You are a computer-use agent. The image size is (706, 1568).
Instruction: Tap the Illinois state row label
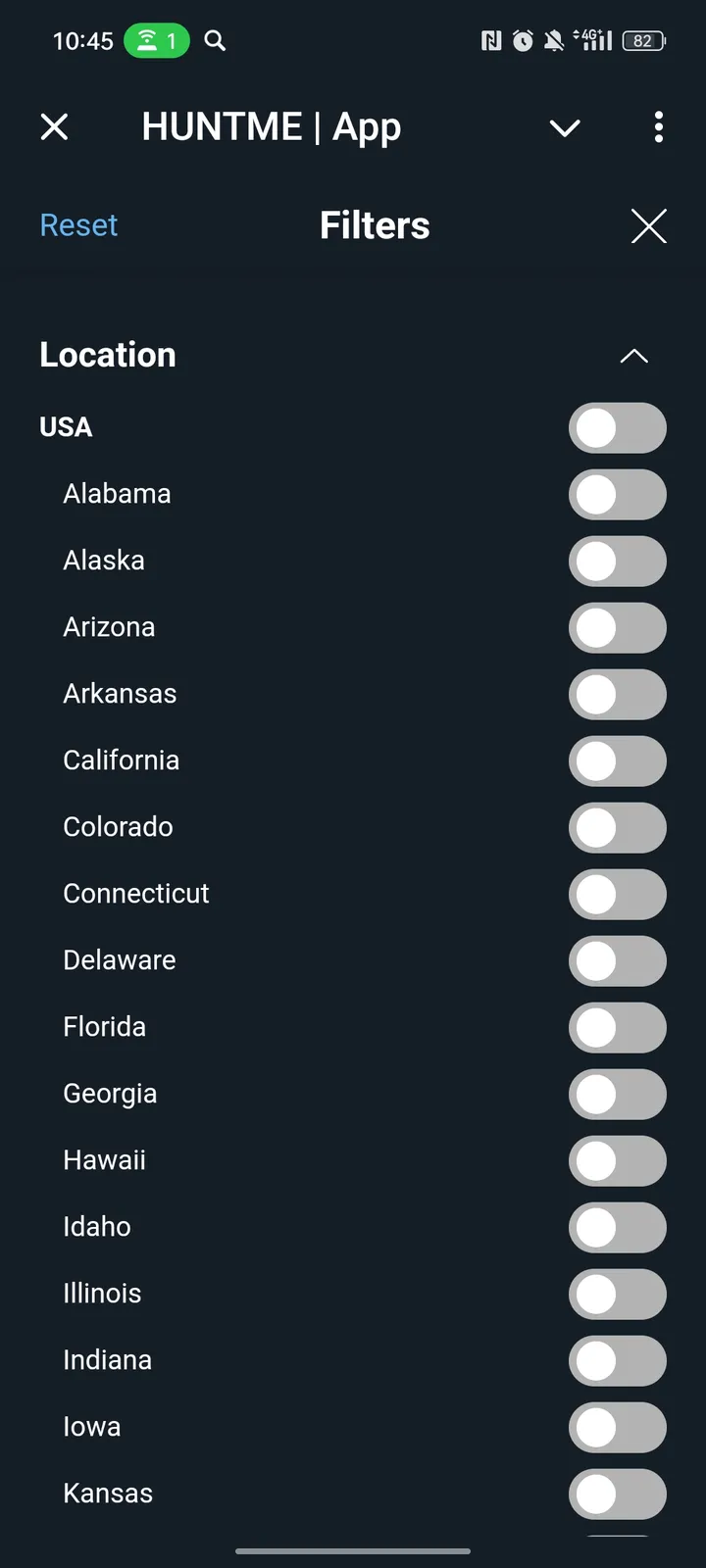(x=102, y=1294)
